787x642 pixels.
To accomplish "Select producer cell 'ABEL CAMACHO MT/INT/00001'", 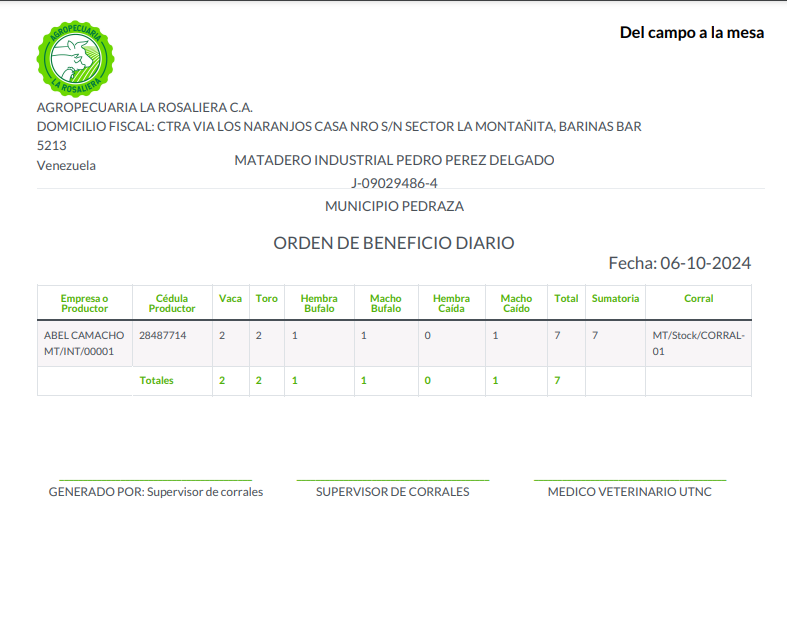I will [x=84, y=343].
